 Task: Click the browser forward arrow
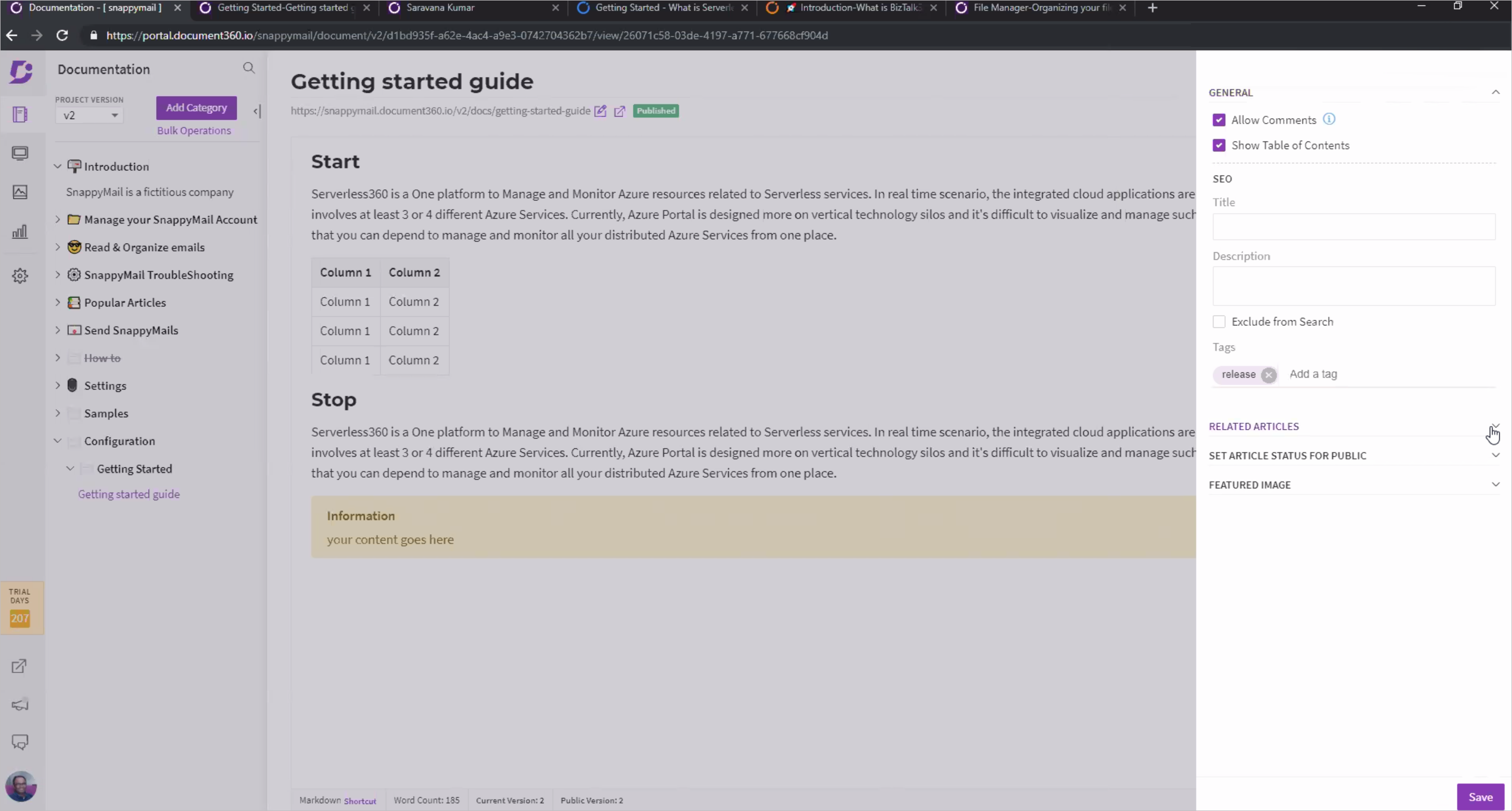(36, 35)
